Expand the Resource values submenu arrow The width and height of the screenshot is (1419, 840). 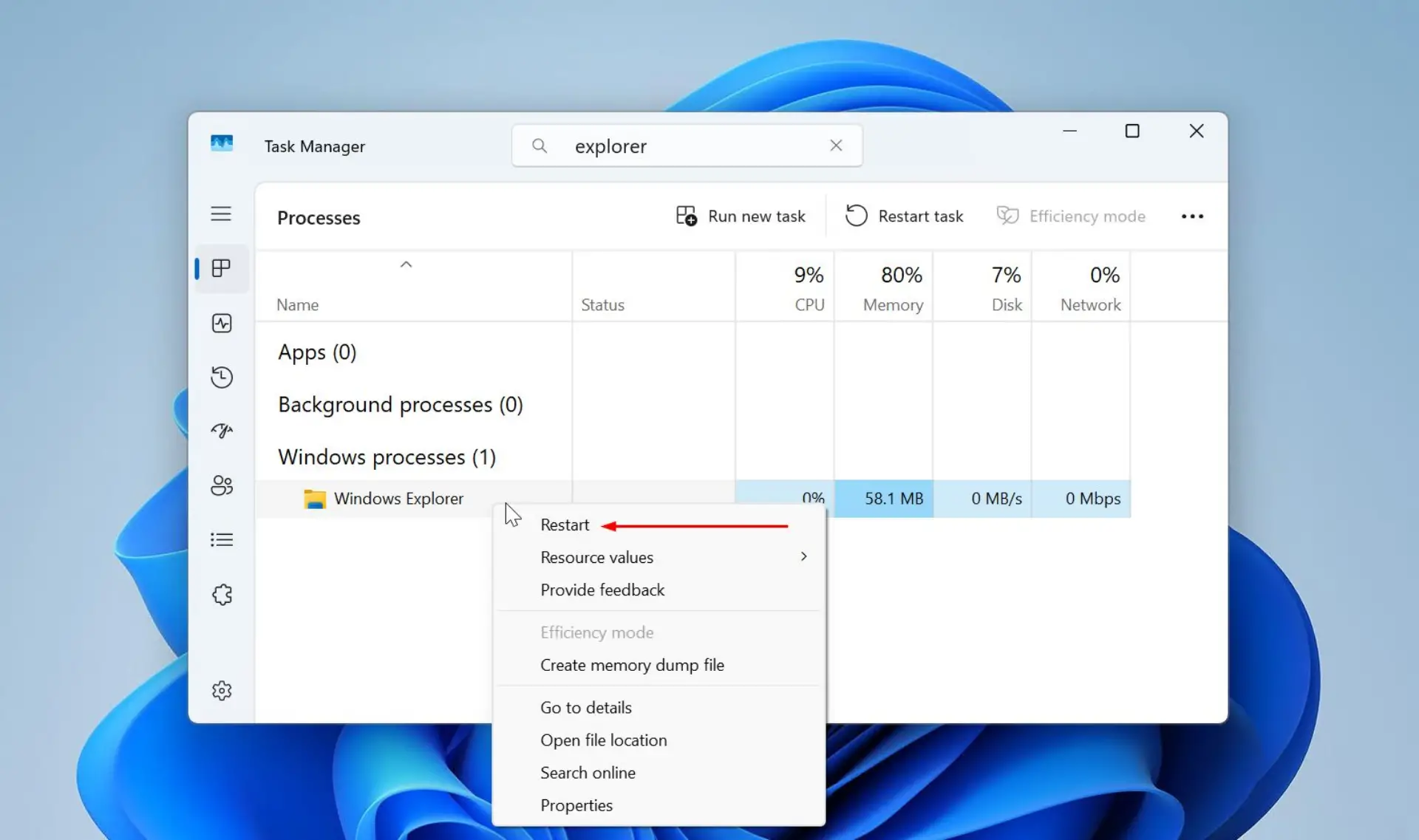(x=804, y=556)
